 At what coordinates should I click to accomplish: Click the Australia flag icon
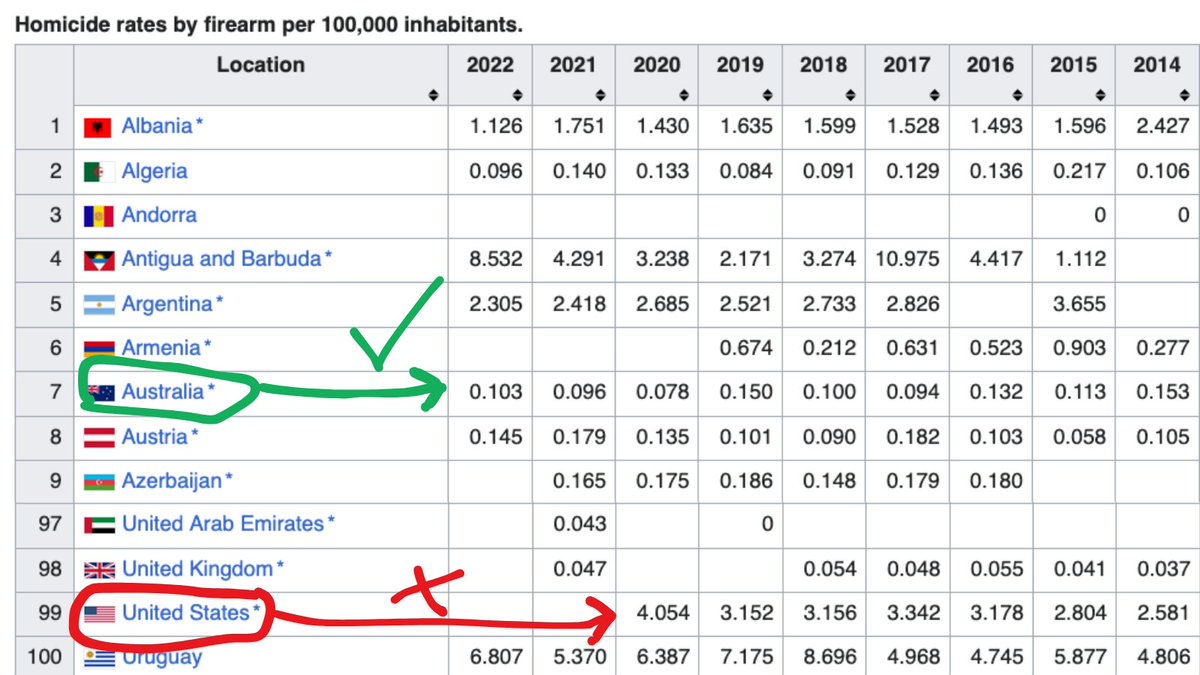[98, 392]
